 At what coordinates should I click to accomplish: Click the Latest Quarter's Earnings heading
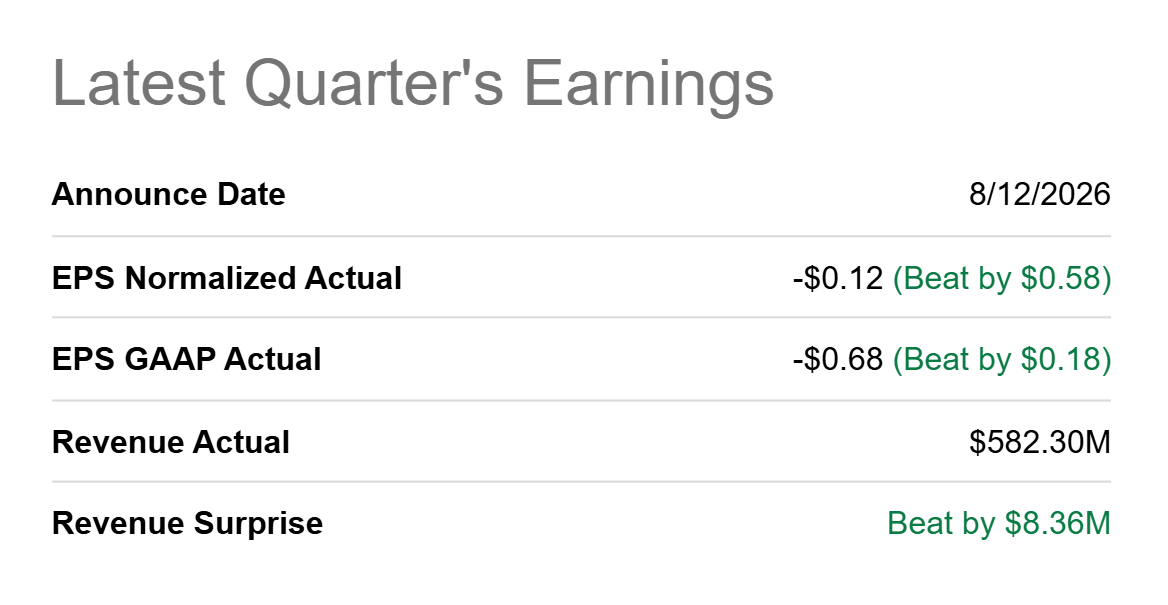tap(413, 83)
